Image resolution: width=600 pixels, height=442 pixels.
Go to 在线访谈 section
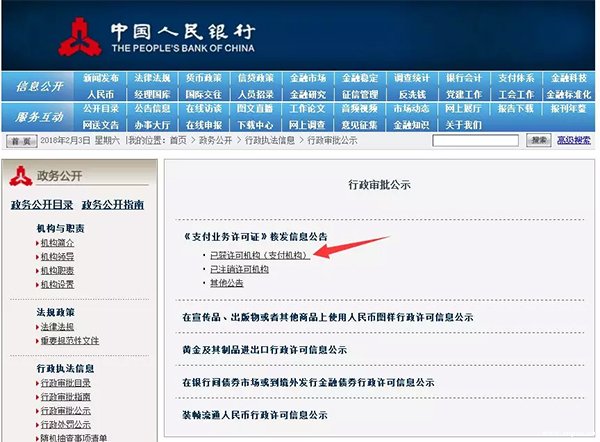pyautogui.click(x=204, y=109)
